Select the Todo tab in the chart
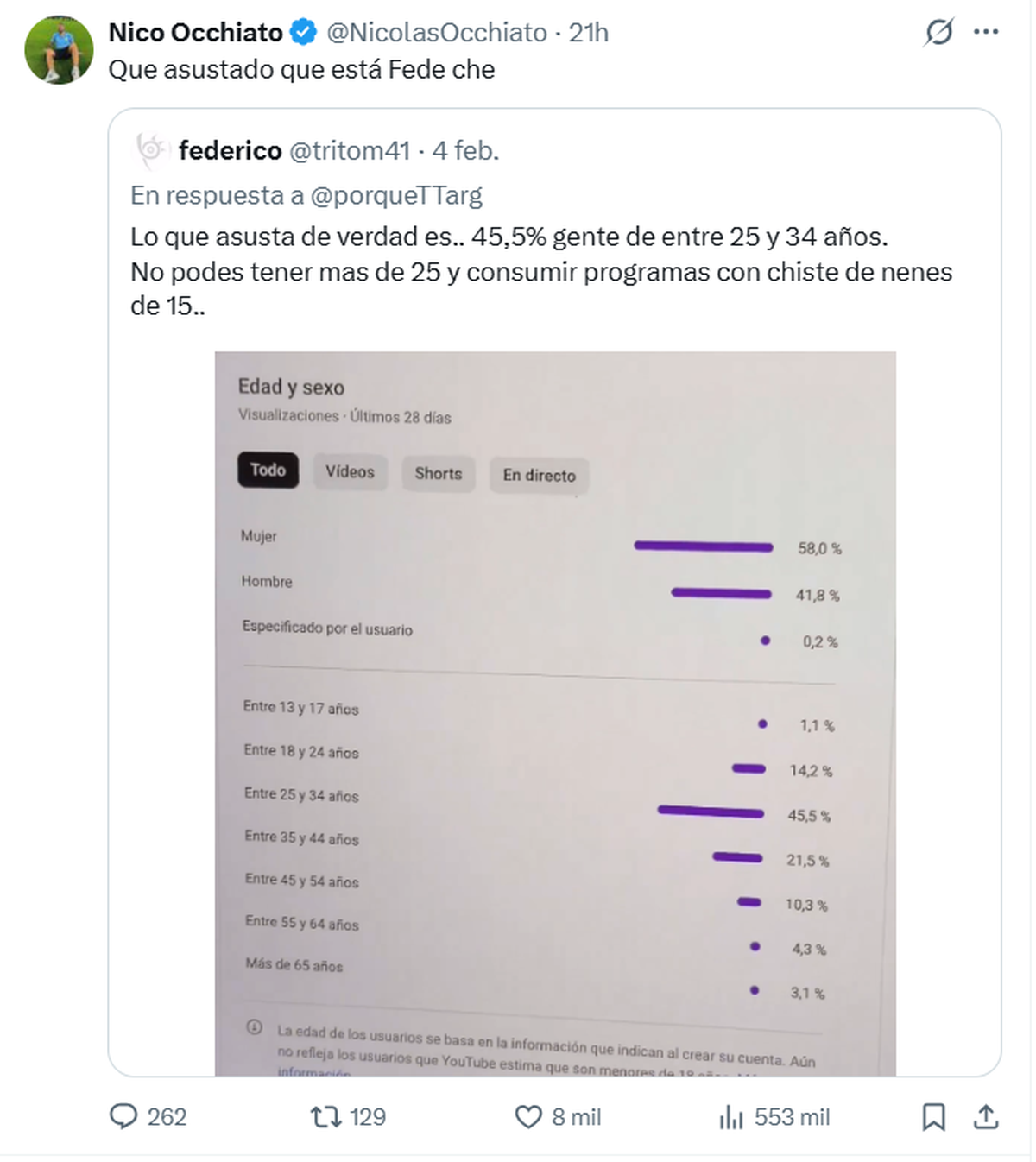Image resolution: width=1036 pixels, height=1162 pixels. pyautogui.click(x=268, y=470)
